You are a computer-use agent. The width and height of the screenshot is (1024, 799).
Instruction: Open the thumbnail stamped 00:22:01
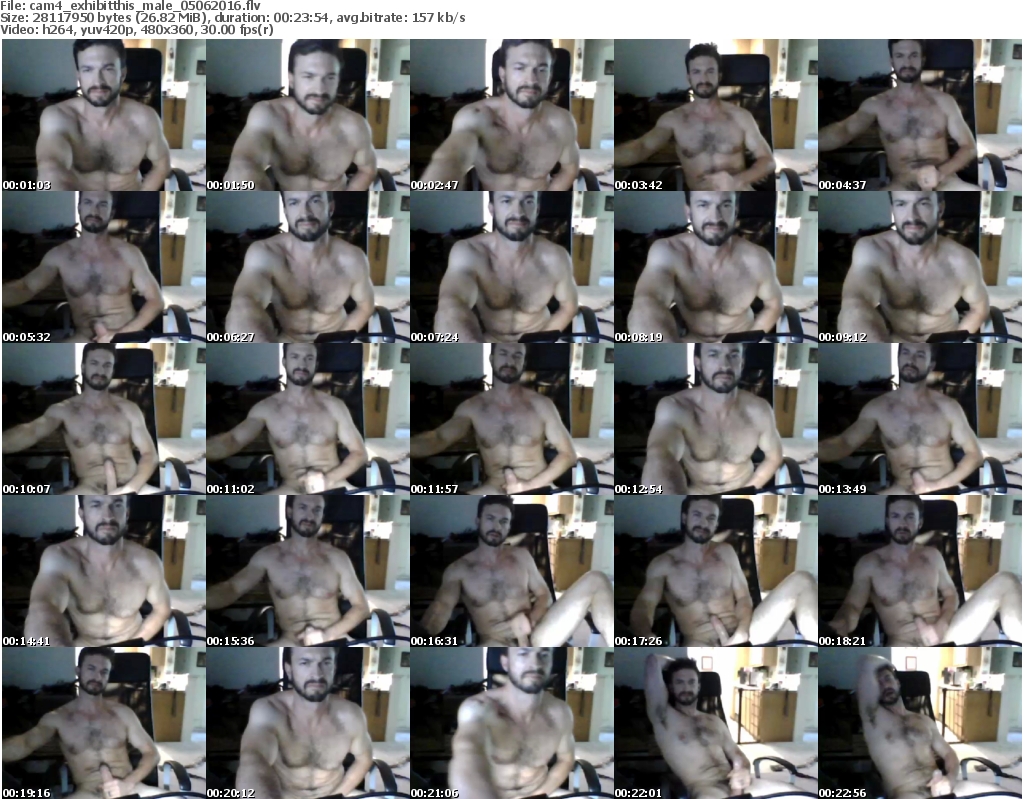[x=715, y=723]
